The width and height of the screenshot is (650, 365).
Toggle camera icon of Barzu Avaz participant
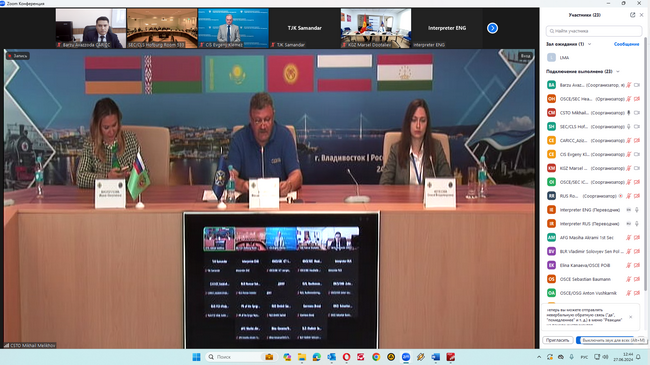[x=637, y=85]
